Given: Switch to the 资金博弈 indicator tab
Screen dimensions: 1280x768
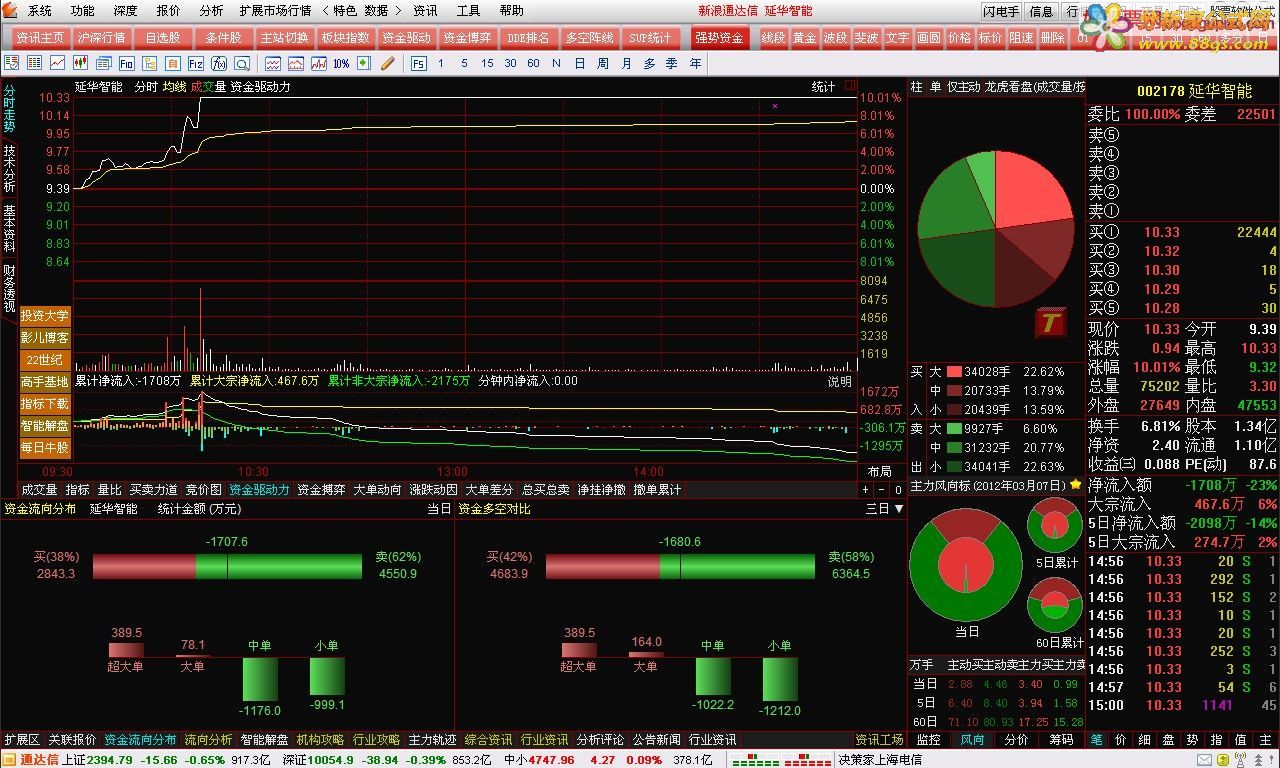Looking at the screenshot, I should [x=321, y=490].
